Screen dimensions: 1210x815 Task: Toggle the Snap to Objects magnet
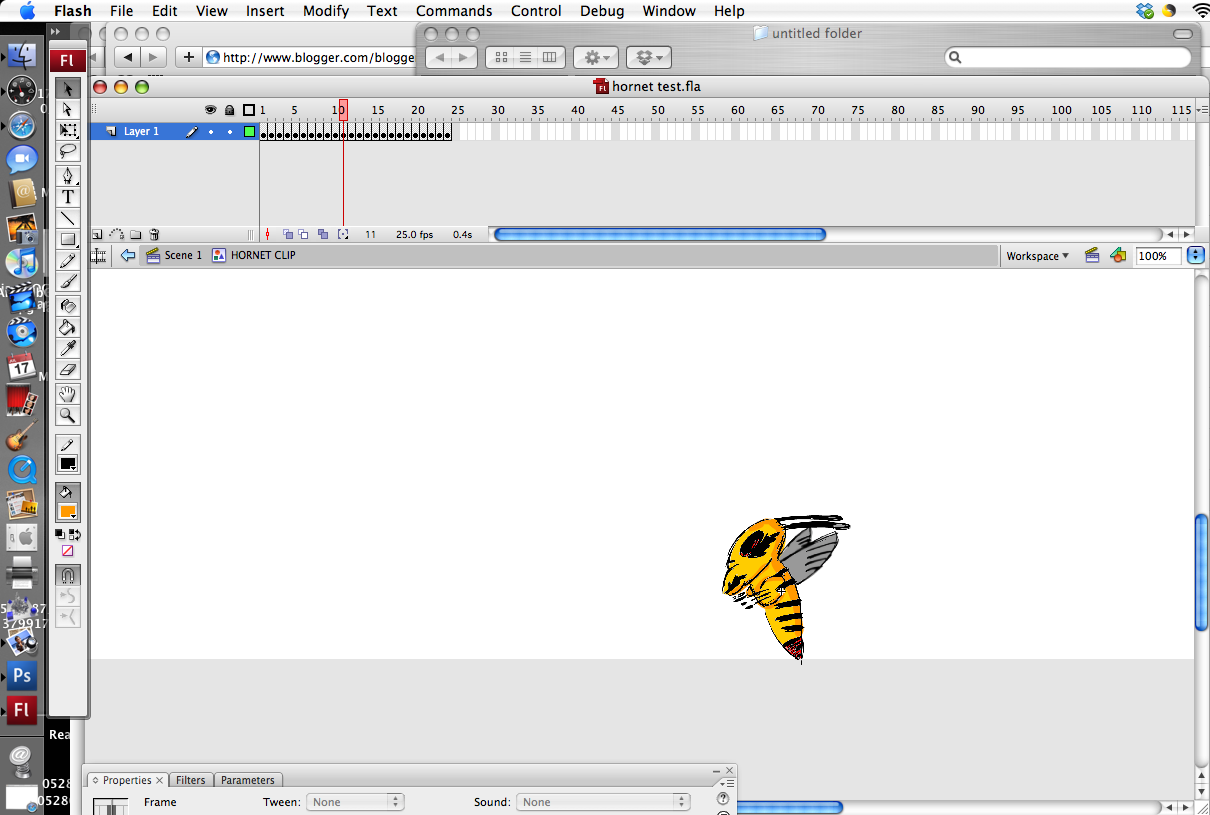click(x=68, y=576)
